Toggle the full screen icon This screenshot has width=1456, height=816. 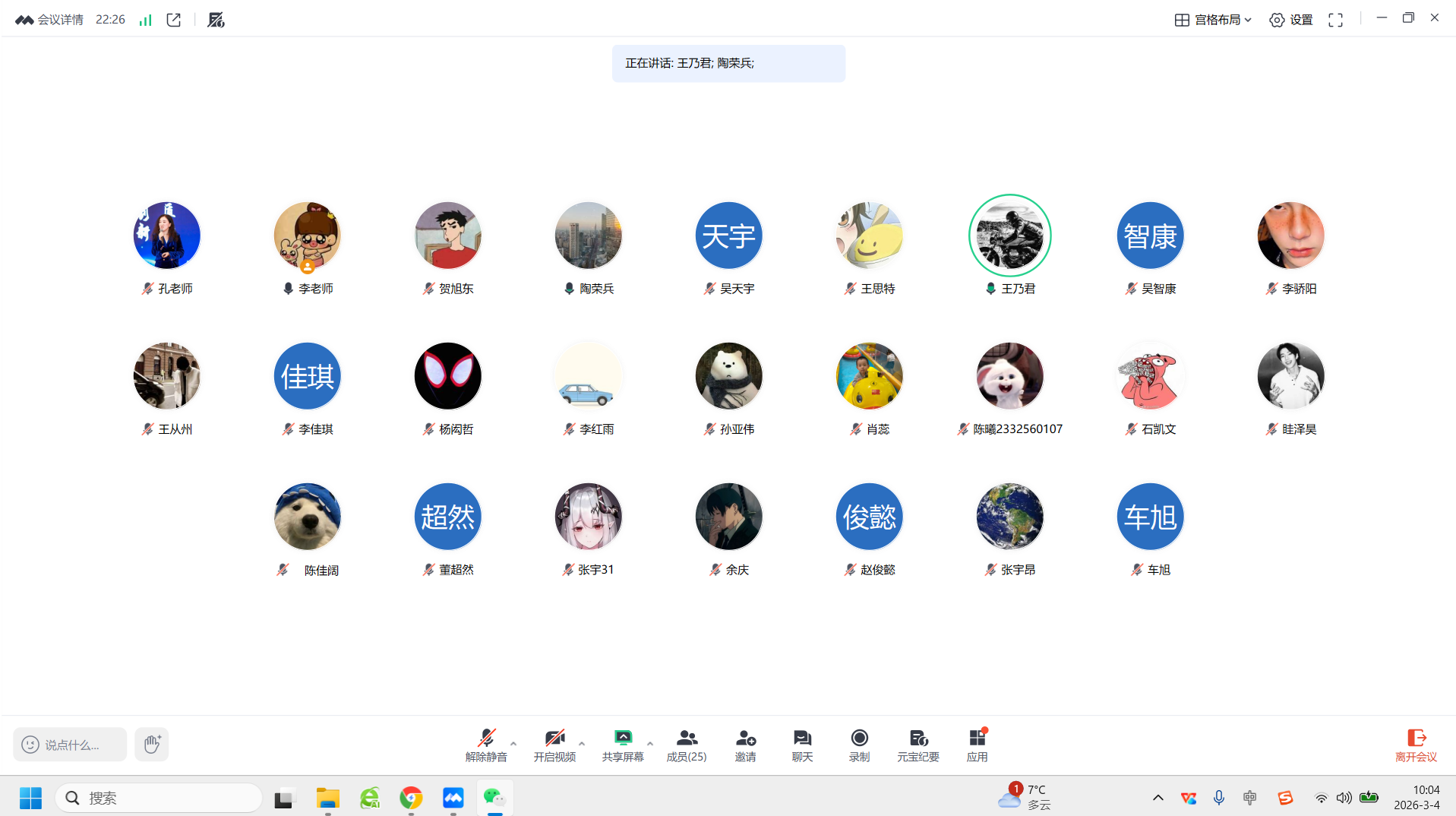pyautogui.click(x=1335, y=21)
